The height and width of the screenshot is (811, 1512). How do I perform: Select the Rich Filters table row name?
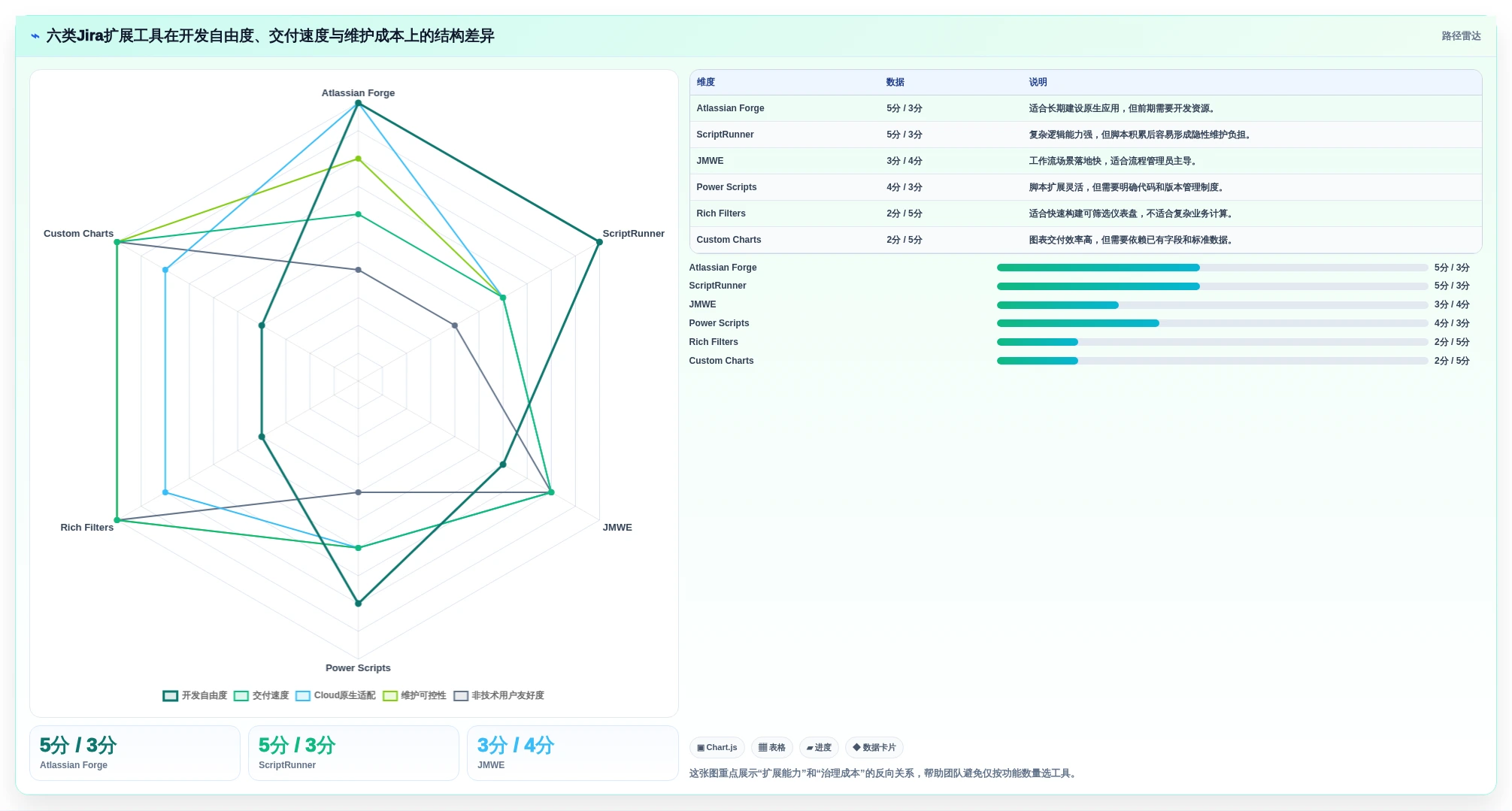point(720,213)
